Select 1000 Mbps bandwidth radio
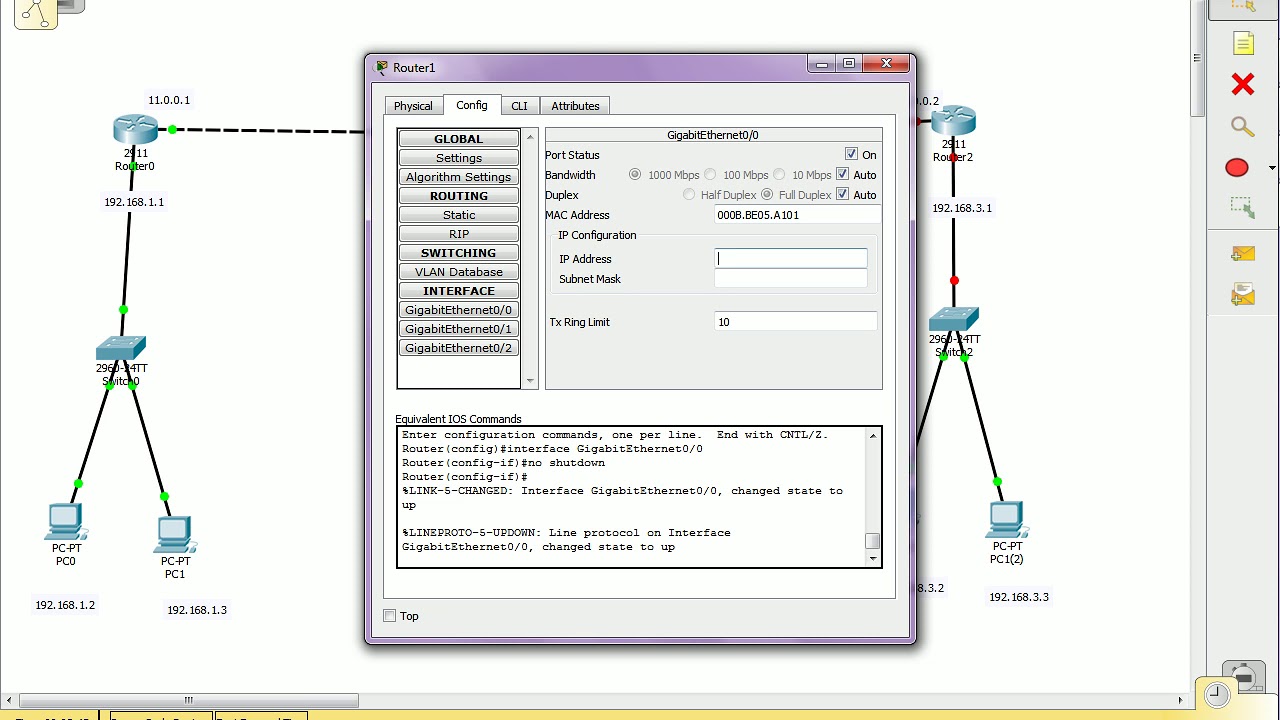Image resolution: width=1280 pixels, height=720 pixels. pos(634,174)
